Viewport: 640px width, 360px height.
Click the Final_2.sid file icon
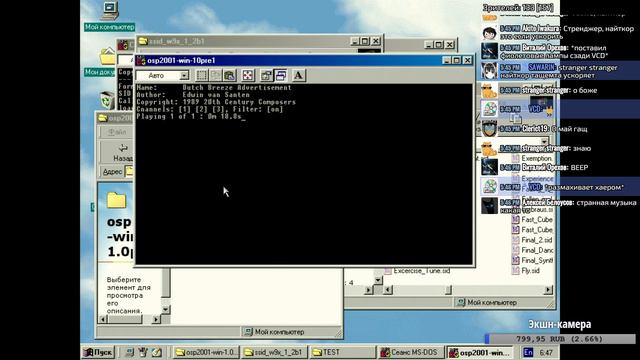point(516,240)
